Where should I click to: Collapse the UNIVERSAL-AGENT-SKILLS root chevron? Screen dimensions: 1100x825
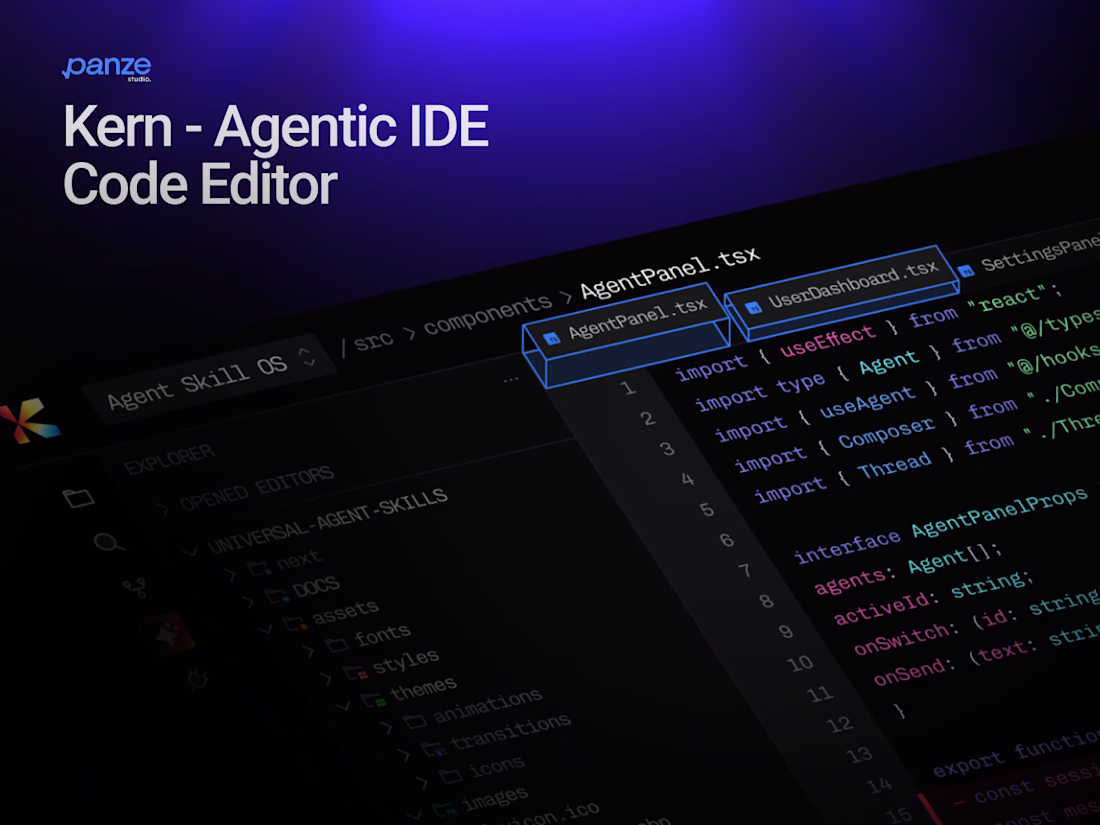[190, 552]
